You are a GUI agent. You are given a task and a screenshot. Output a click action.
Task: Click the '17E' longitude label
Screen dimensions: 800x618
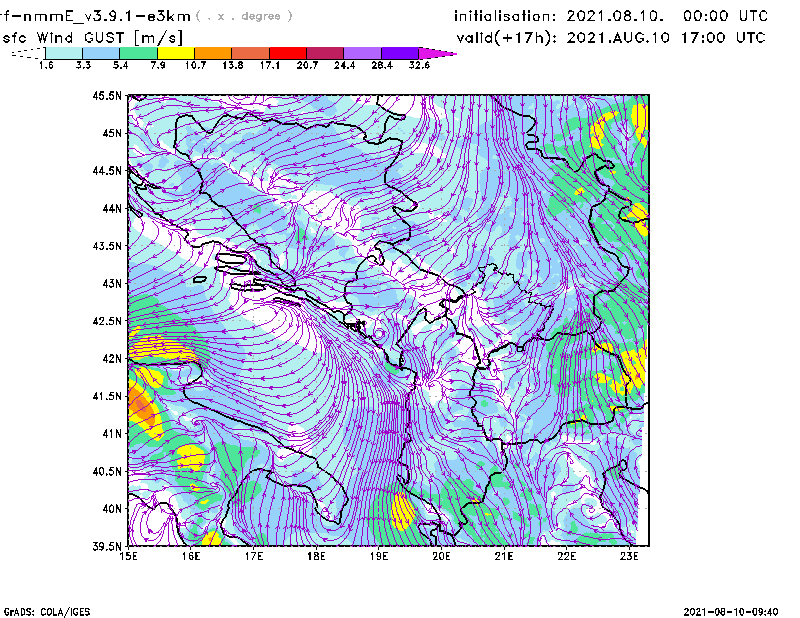click(x=254, y=556)
